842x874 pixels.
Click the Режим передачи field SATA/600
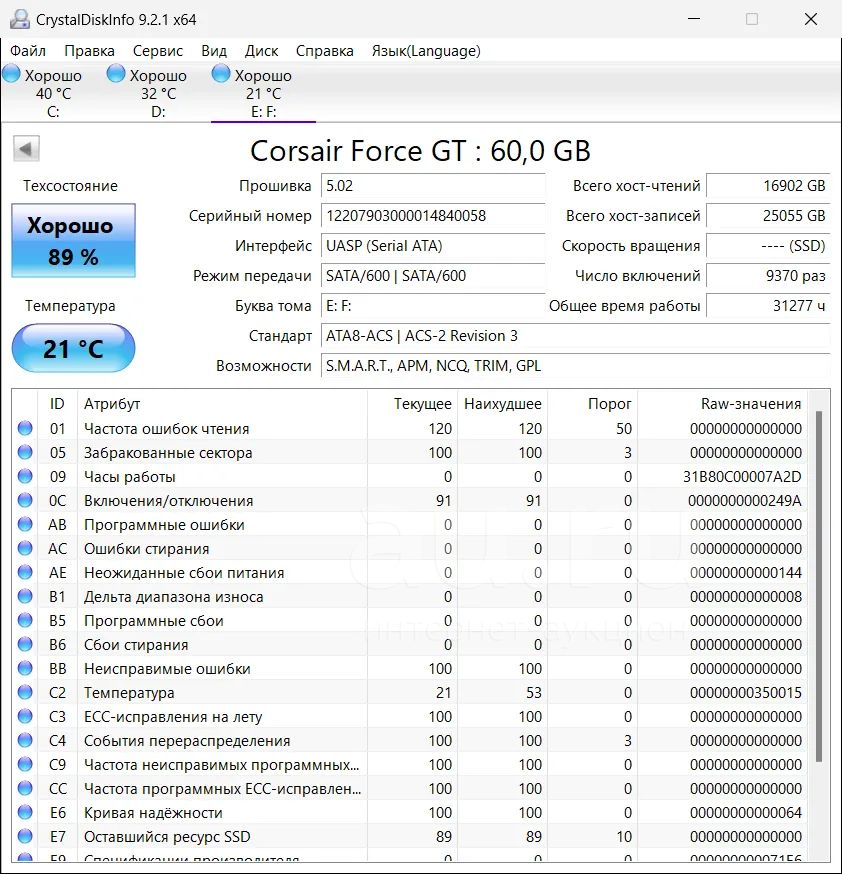433,276
